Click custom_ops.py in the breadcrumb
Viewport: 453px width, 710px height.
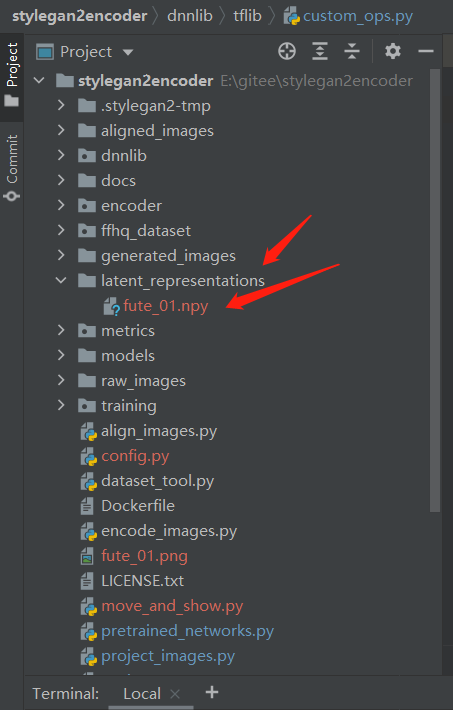[x=358, y=16]
